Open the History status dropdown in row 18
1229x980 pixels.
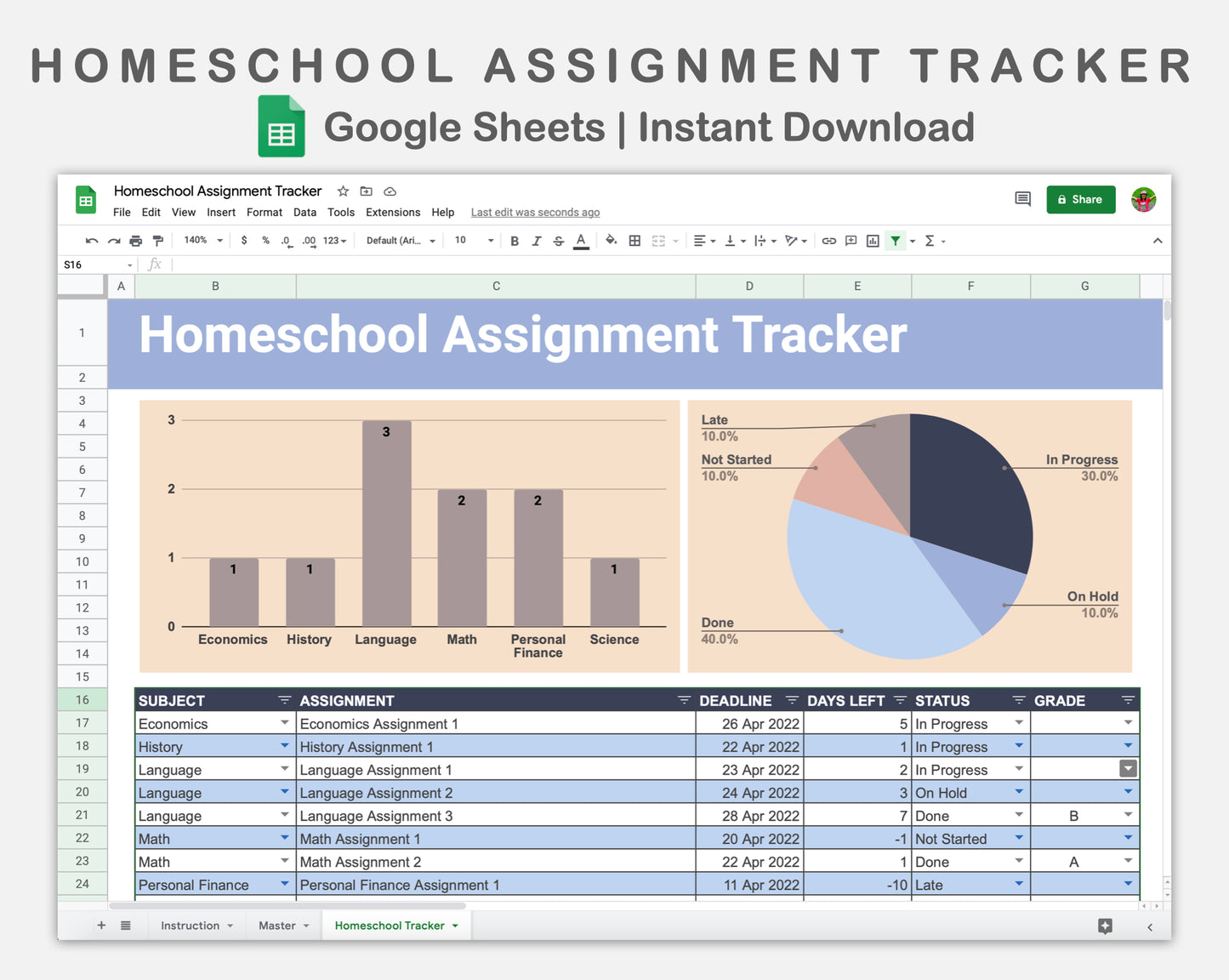coord(1019,746)
